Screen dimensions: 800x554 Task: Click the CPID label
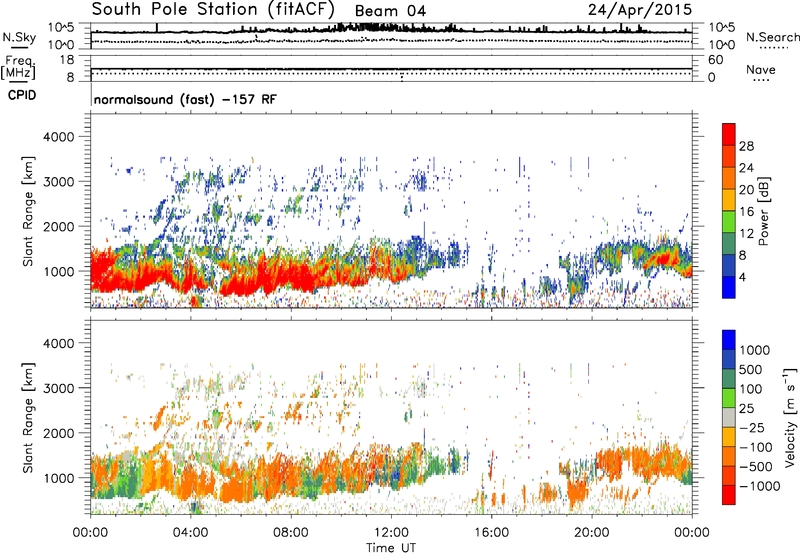pos(21,95)
